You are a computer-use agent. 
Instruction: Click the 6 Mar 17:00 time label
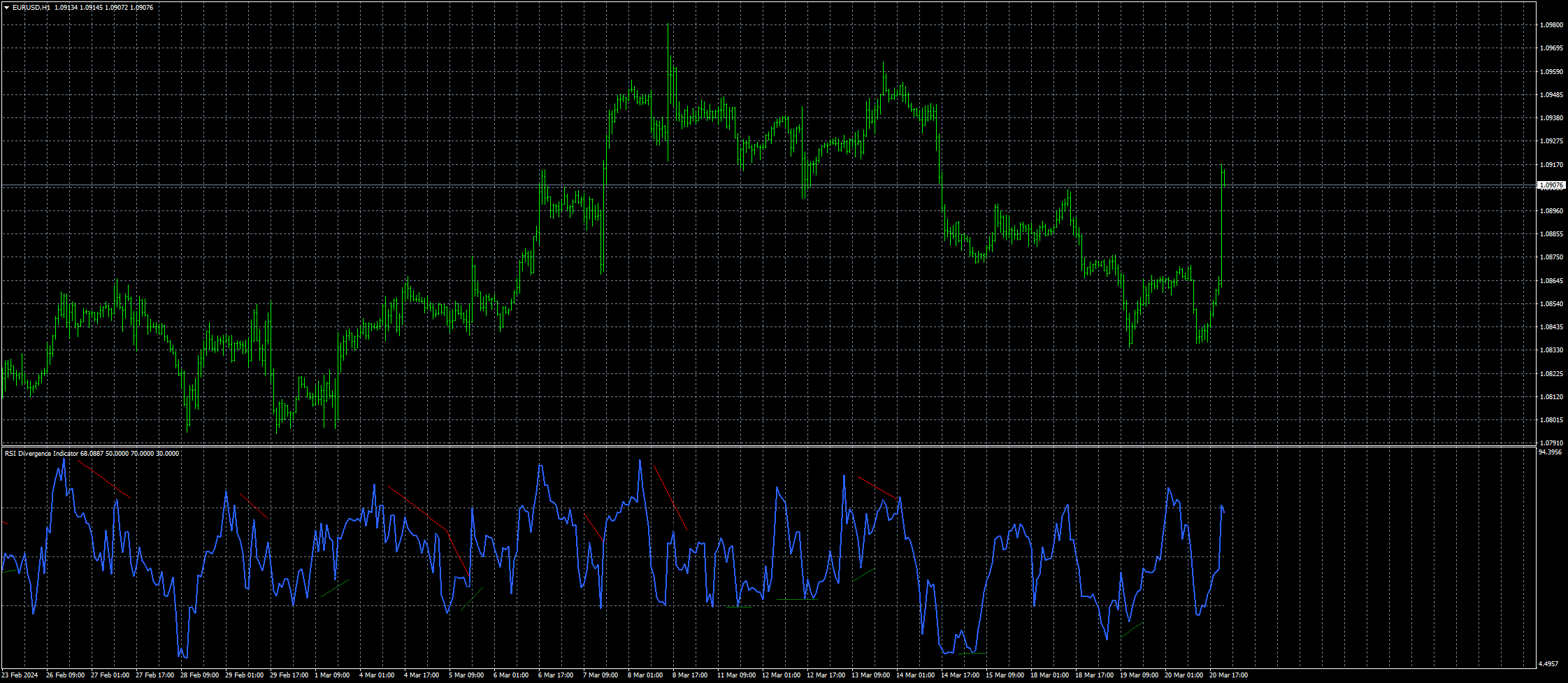[x=556, y=675]
